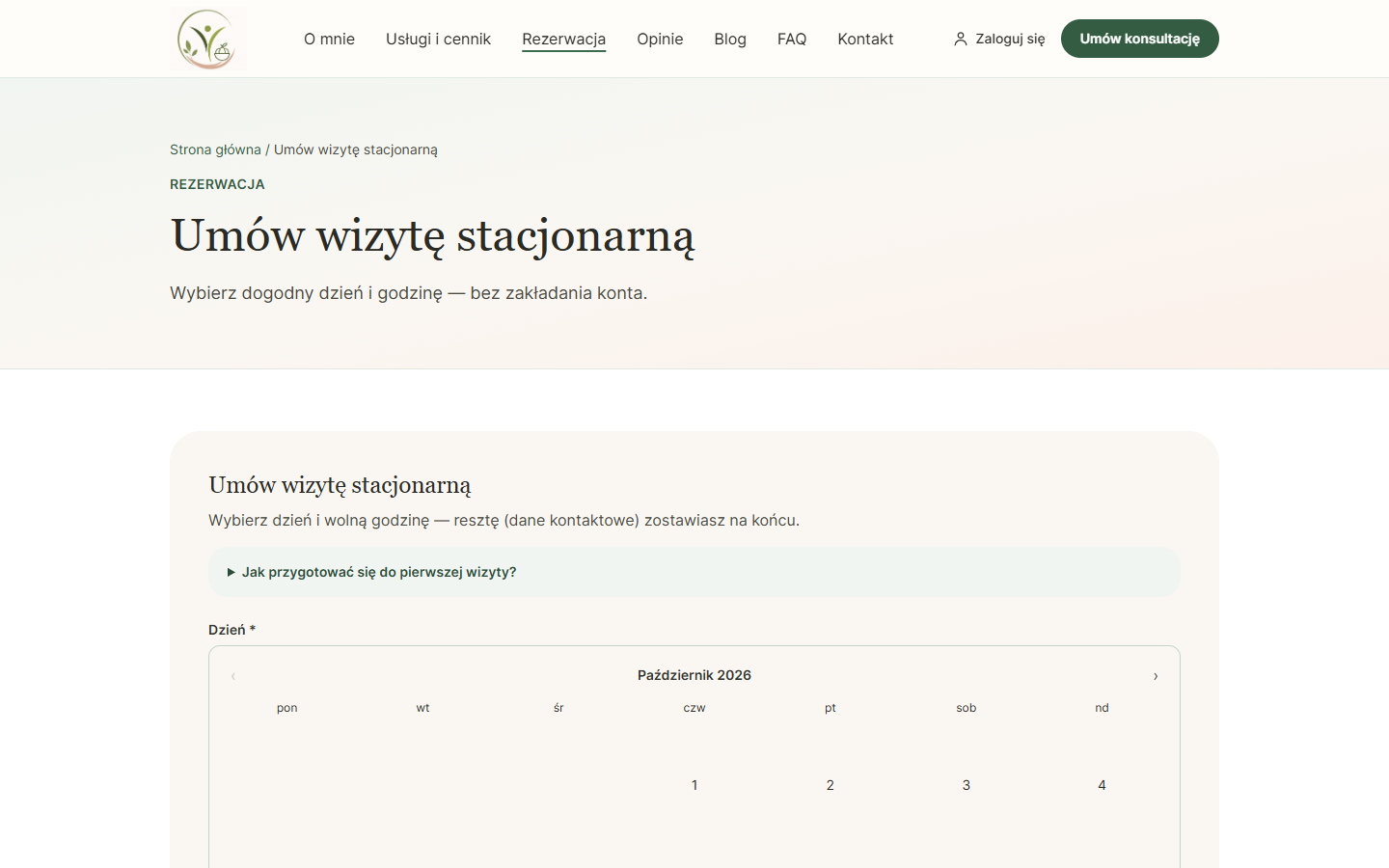Go to previous month in calendar
This screenshot has height=868, width=1389.
point(233,676)
